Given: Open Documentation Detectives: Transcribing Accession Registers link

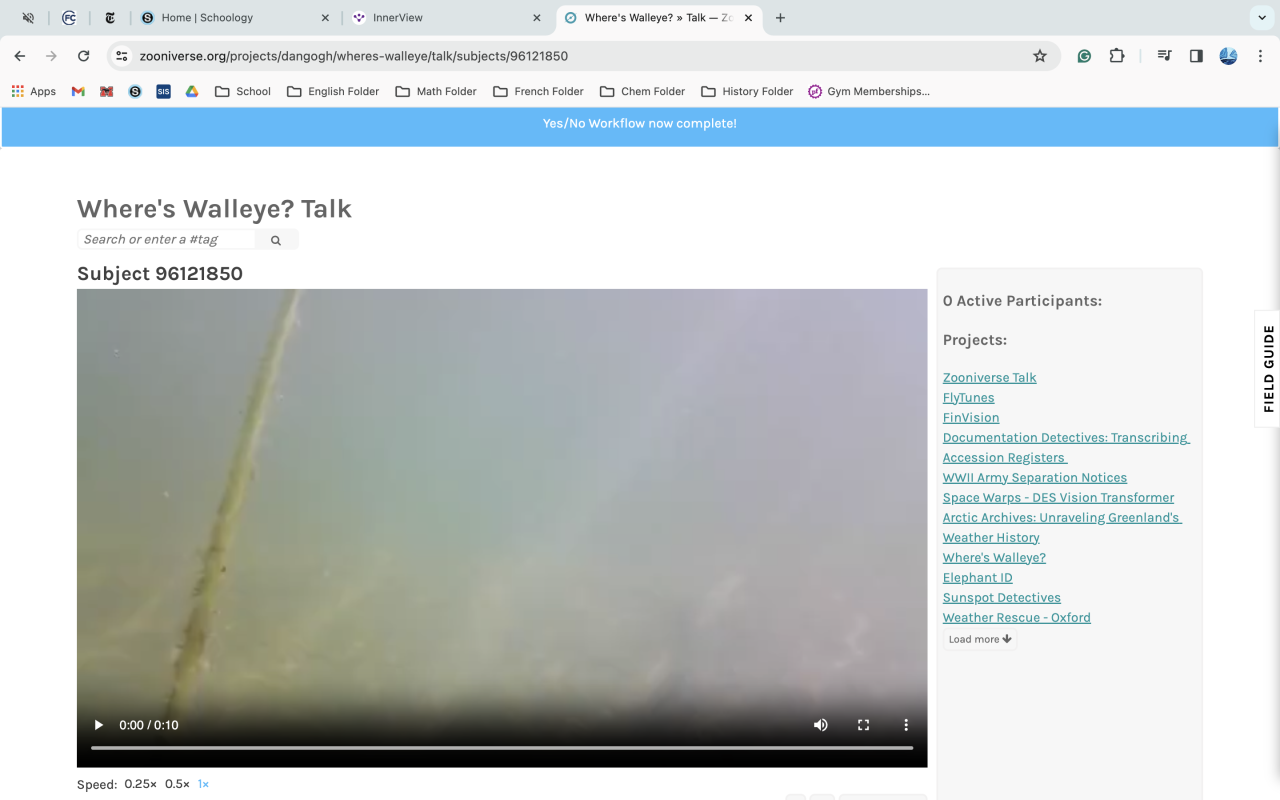Looking at the screenshot, I should (1066, 447).
